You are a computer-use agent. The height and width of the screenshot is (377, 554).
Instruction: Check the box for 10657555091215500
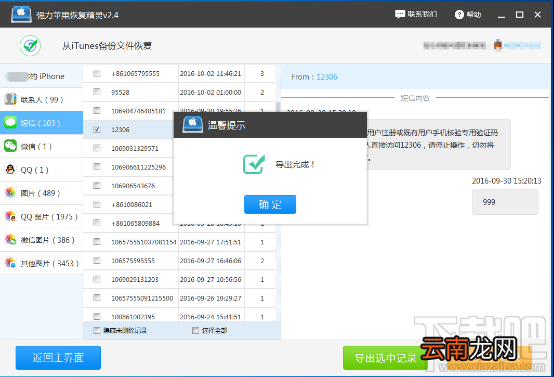[x=96, y=298]
